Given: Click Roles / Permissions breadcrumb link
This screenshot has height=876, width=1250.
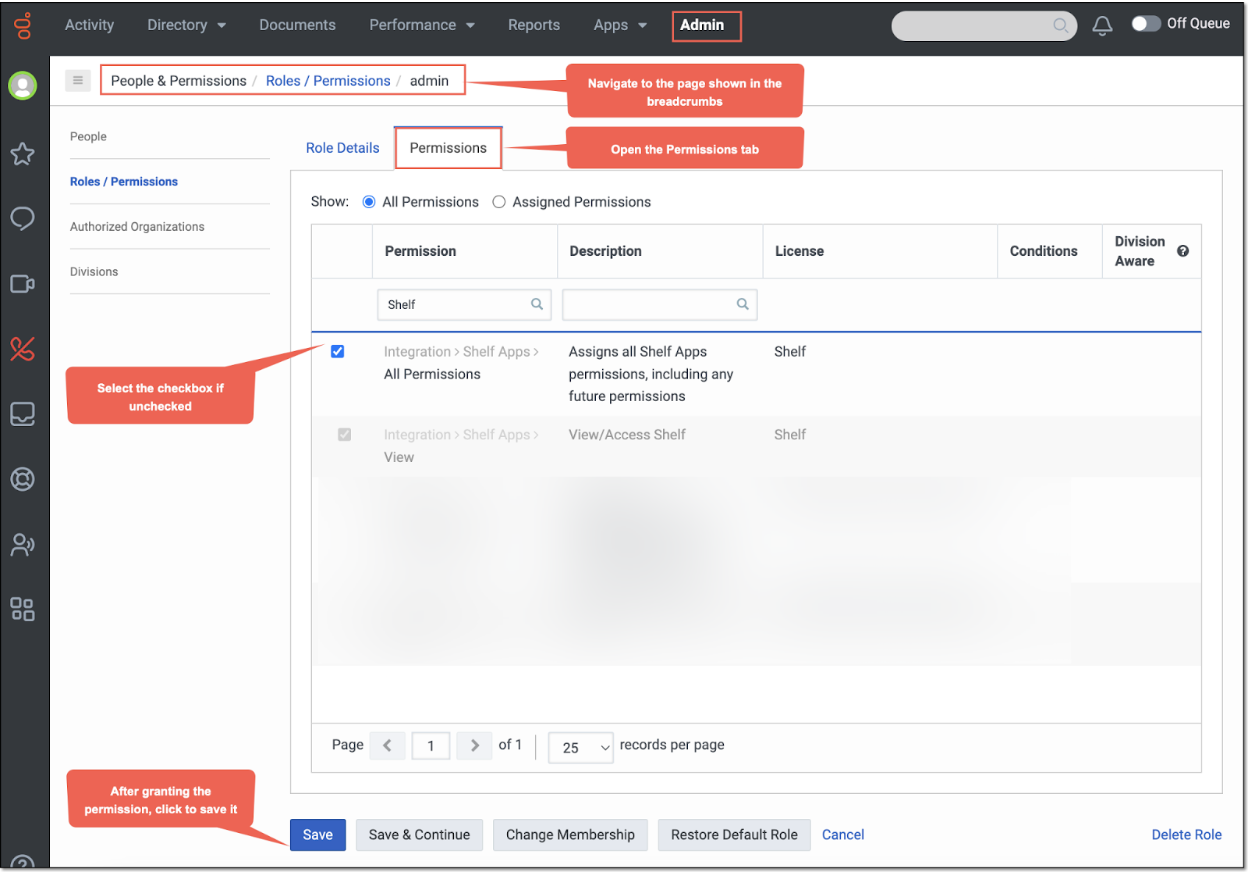Looking at the screenshot, I should point(328,81).
